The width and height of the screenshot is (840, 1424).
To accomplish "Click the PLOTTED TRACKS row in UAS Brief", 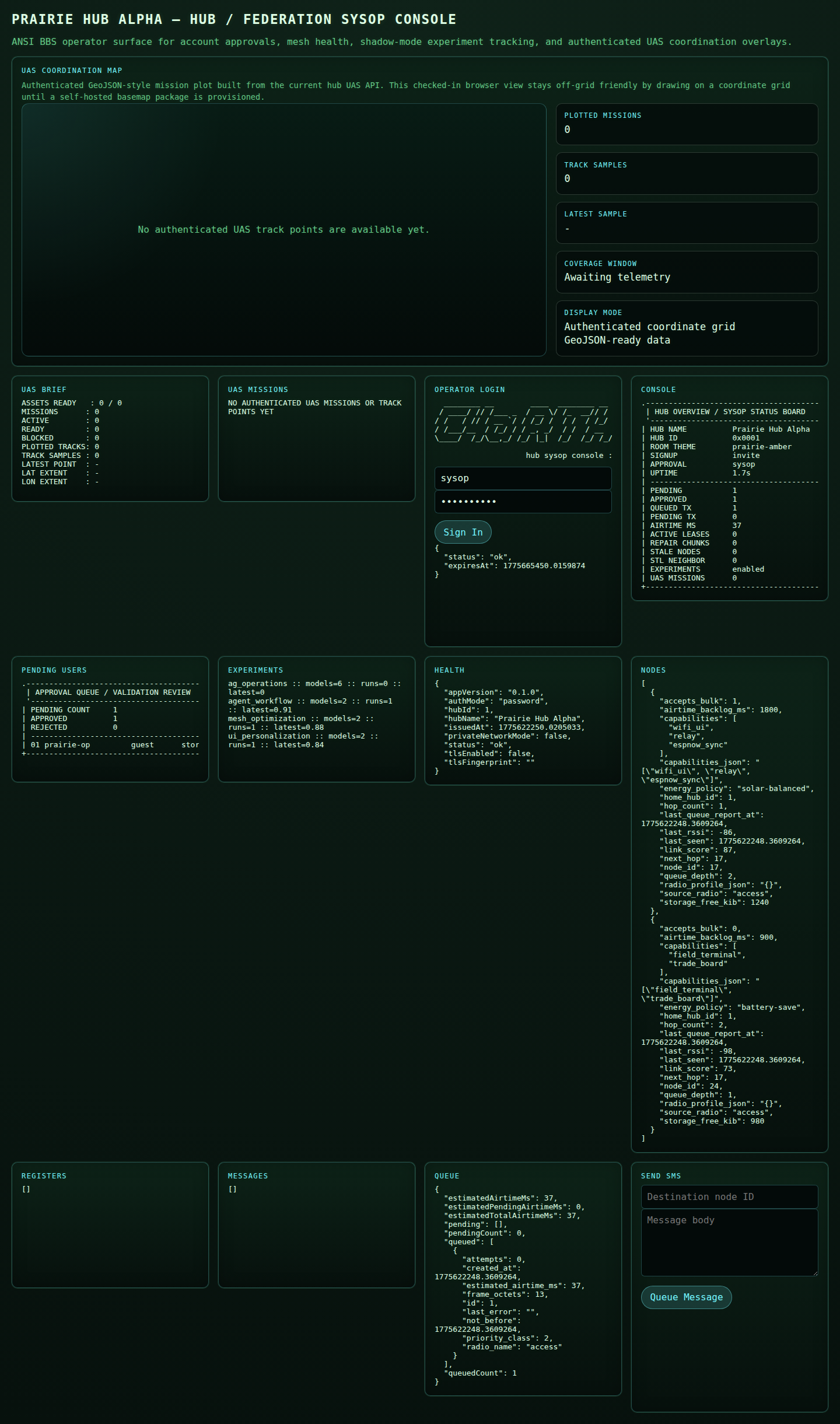I will pyautogui.click(x=60, y=447).
